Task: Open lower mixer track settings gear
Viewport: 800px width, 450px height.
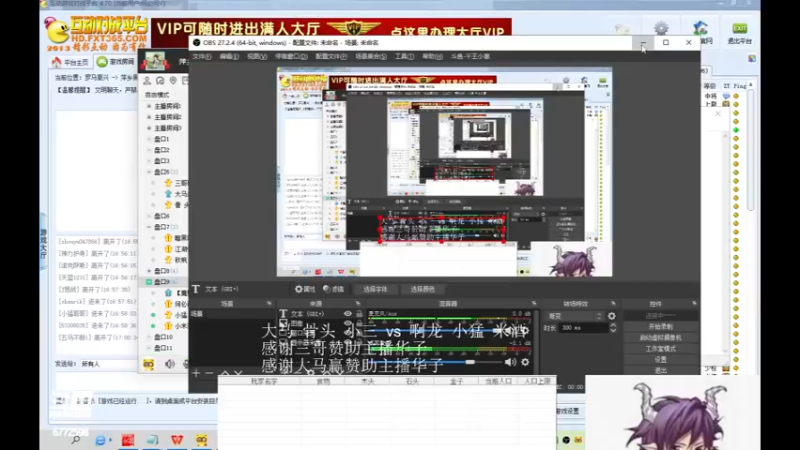Action: click(525, 362)
